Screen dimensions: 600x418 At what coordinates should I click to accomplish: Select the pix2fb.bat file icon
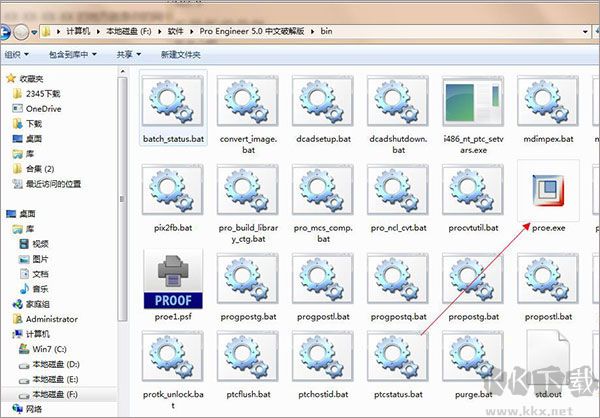[173, 189]
